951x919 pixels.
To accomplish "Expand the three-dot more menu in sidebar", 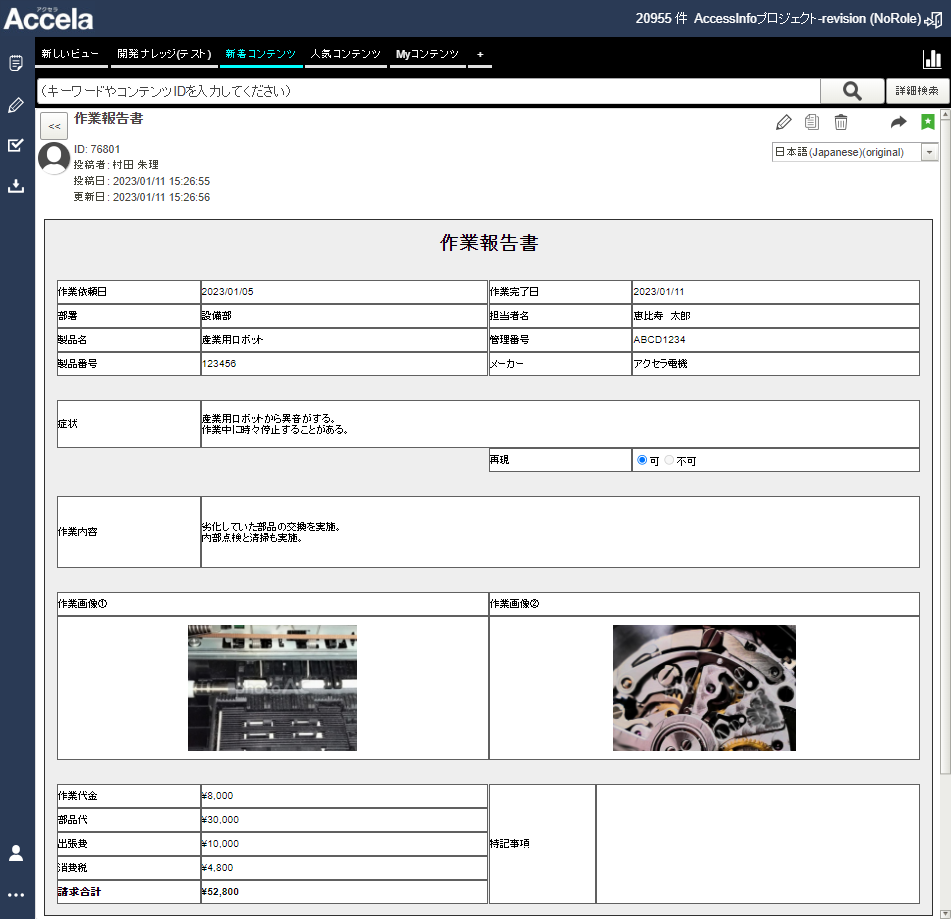I will (16, 895).
